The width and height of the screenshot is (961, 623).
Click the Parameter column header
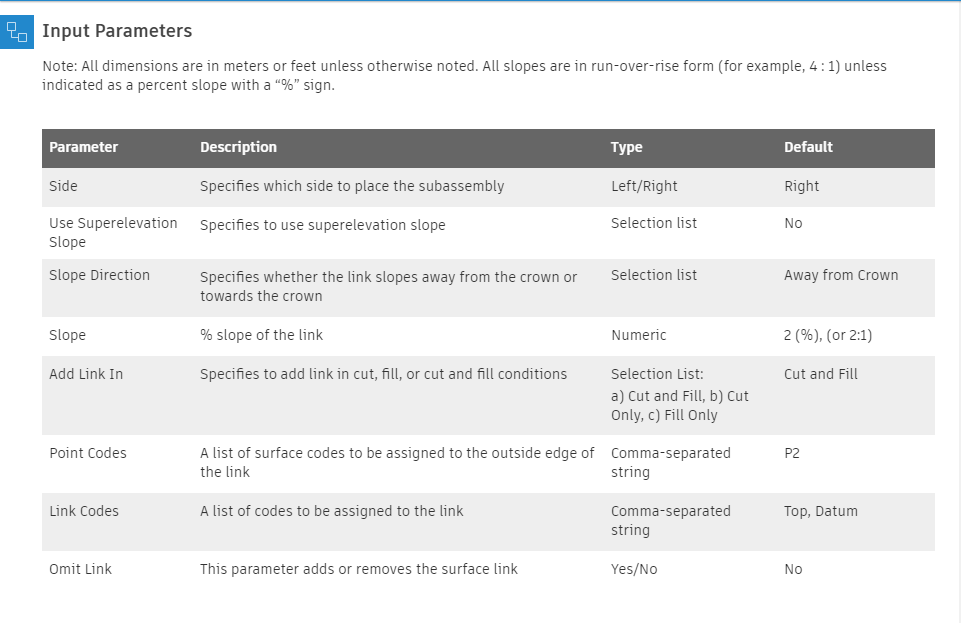click(x=84, y=147)
